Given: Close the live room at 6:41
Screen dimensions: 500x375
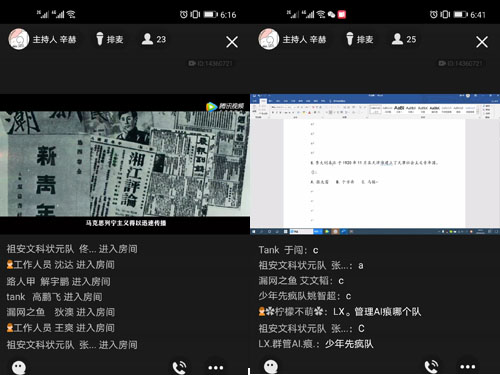Looking at the screenshot, I should coord(482,42).
